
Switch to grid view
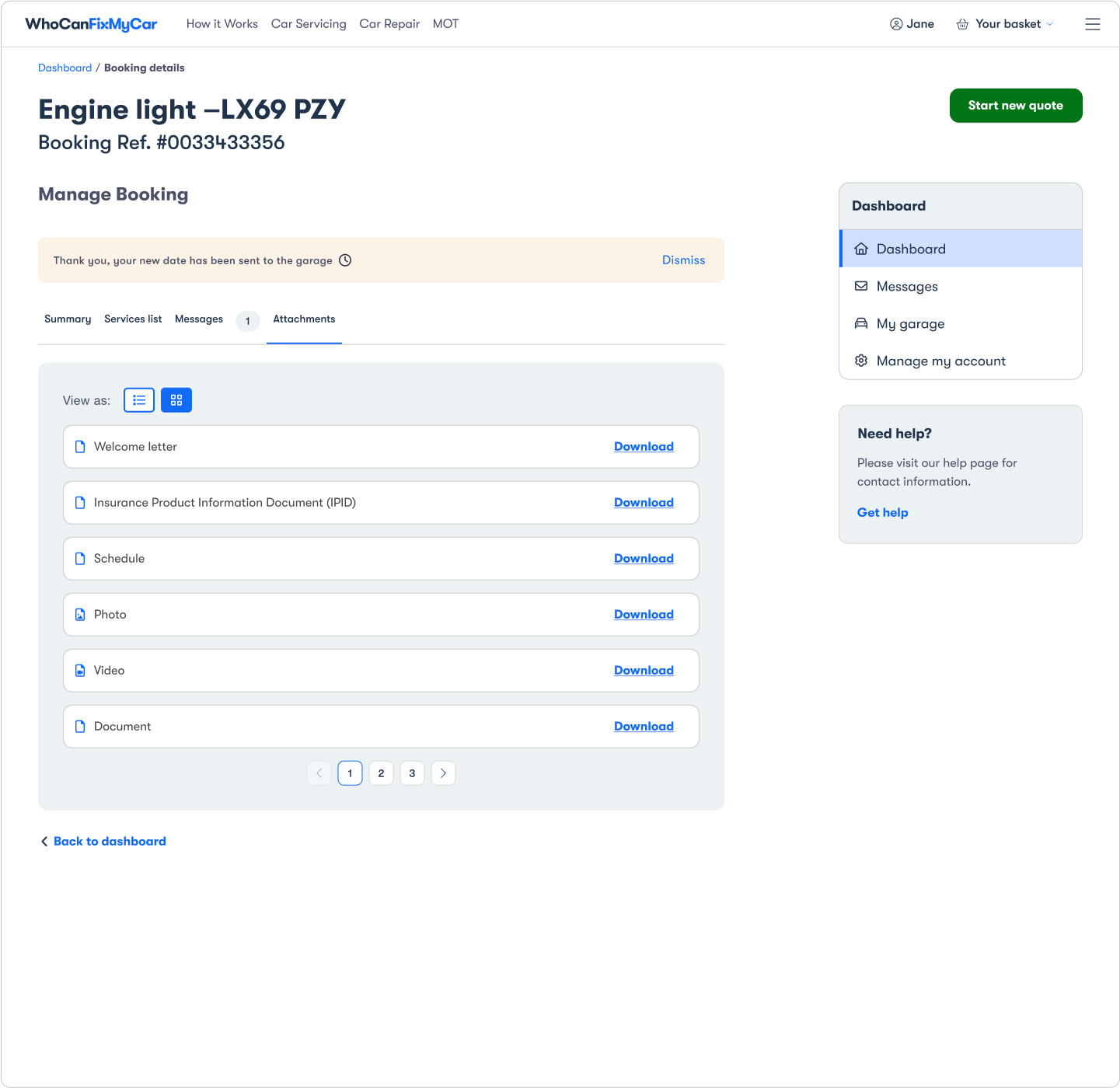tap(176, 400)
